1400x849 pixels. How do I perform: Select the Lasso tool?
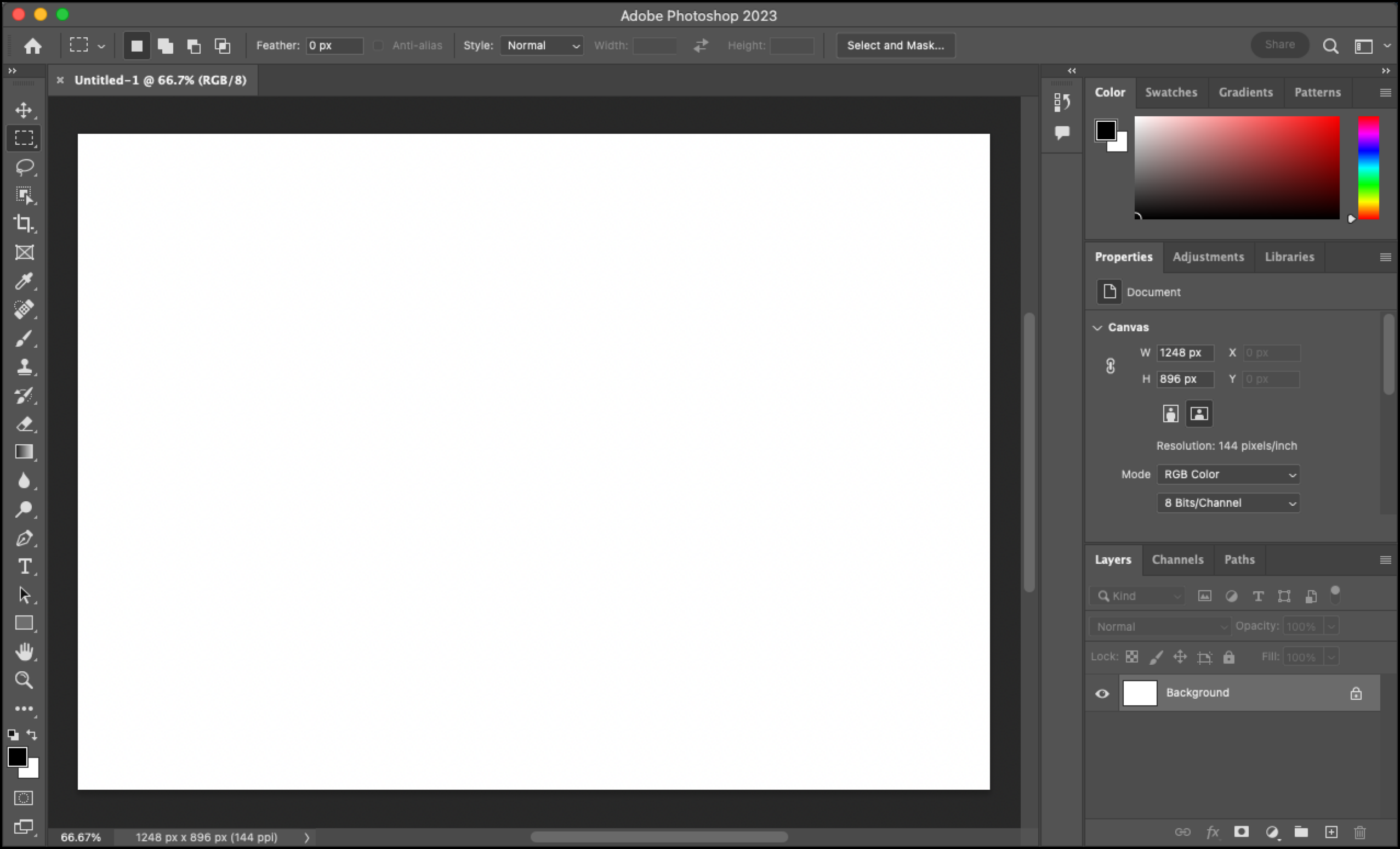pos(25,167)
